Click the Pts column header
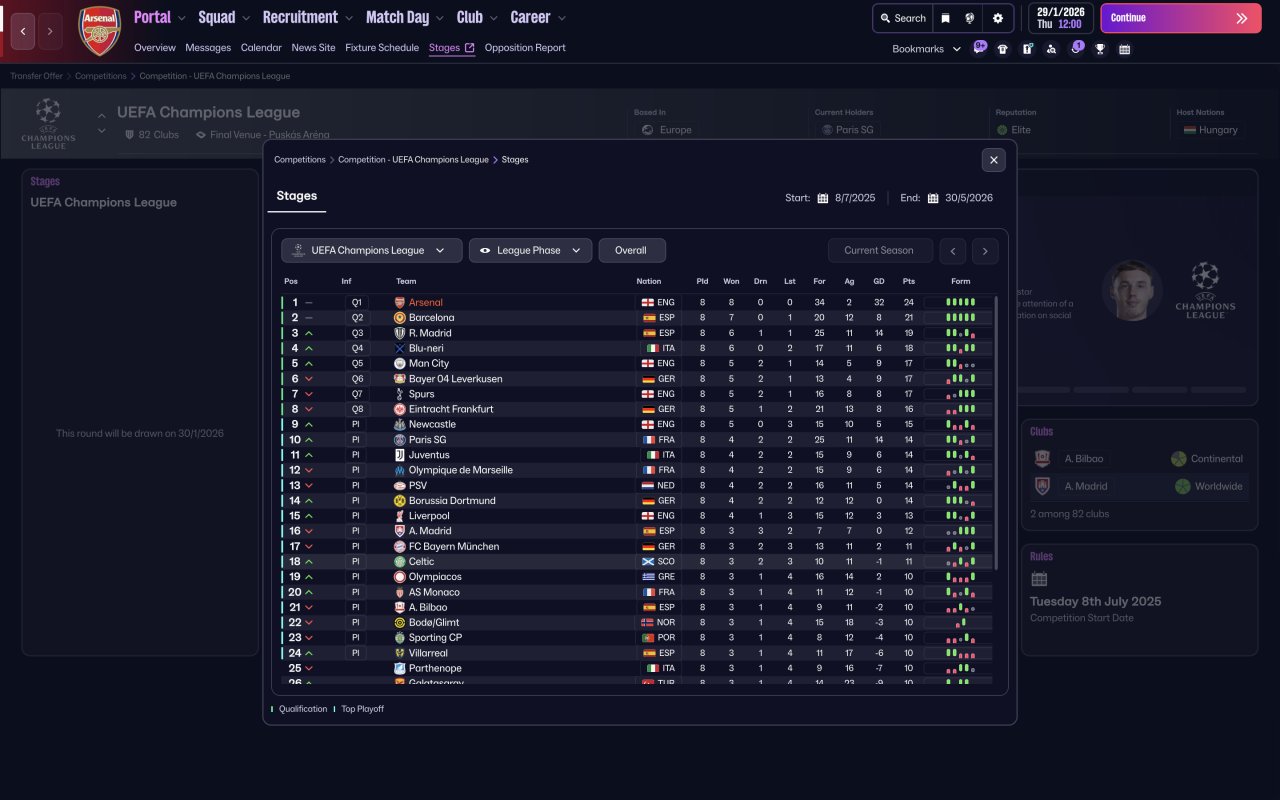This screenshot has height=800, width=1280. [909, 281]
